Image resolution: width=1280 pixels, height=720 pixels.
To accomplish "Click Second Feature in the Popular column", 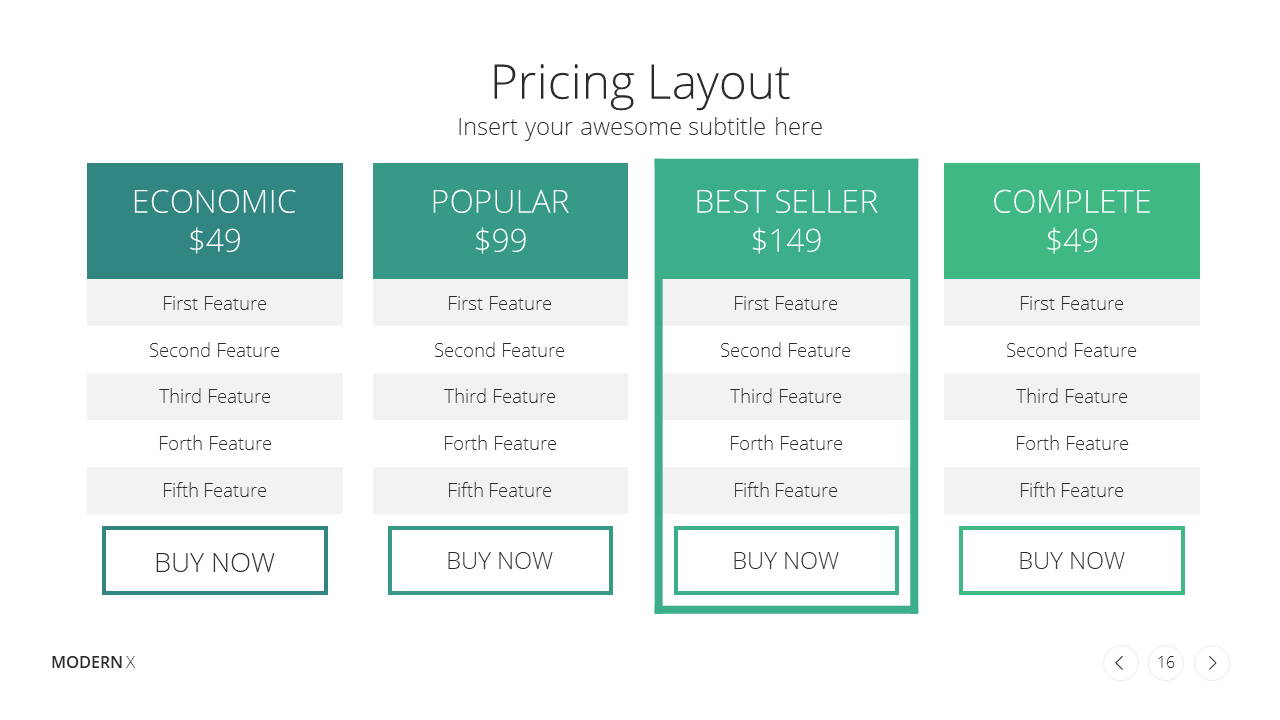I will click(500, 350).
